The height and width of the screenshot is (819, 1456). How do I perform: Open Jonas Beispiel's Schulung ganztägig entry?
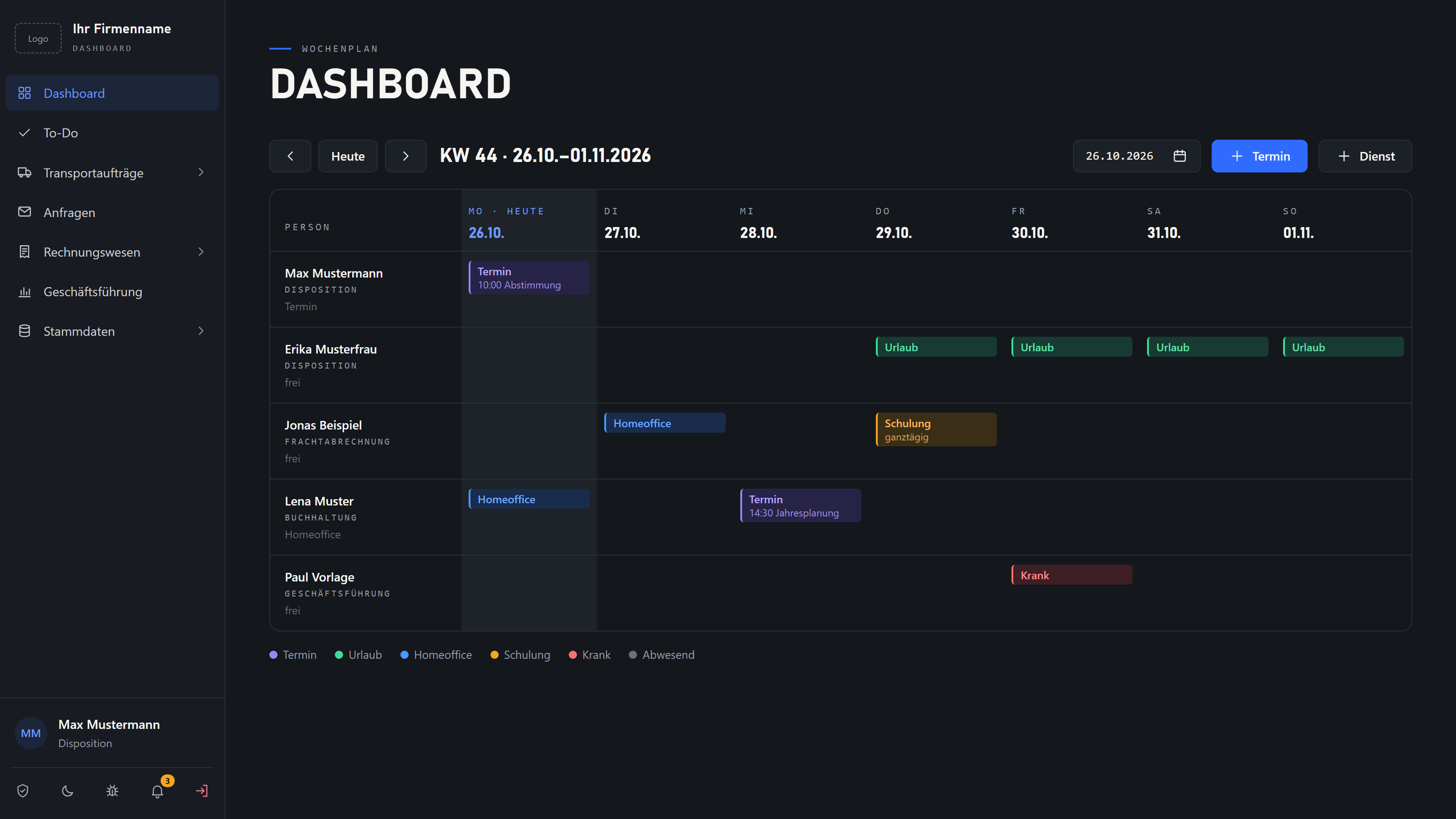pos(936,430)
